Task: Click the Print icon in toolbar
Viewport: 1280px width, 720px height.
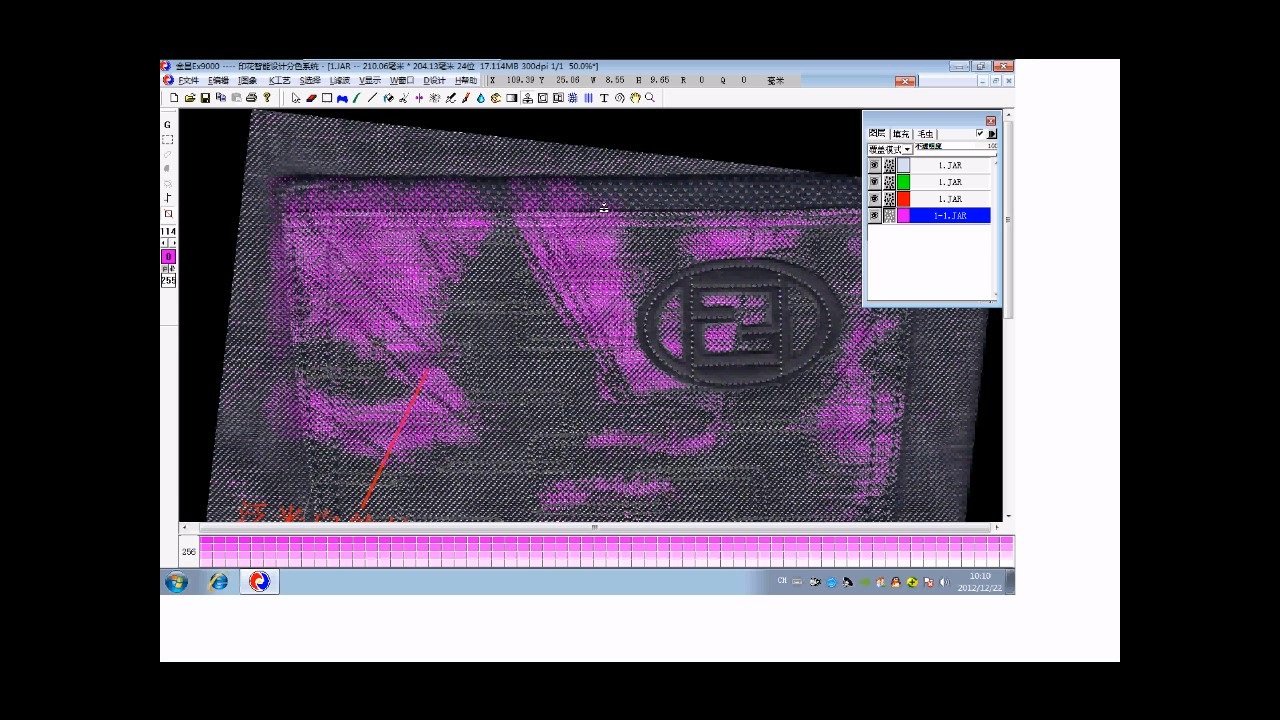Action: (x=251, y=98)
